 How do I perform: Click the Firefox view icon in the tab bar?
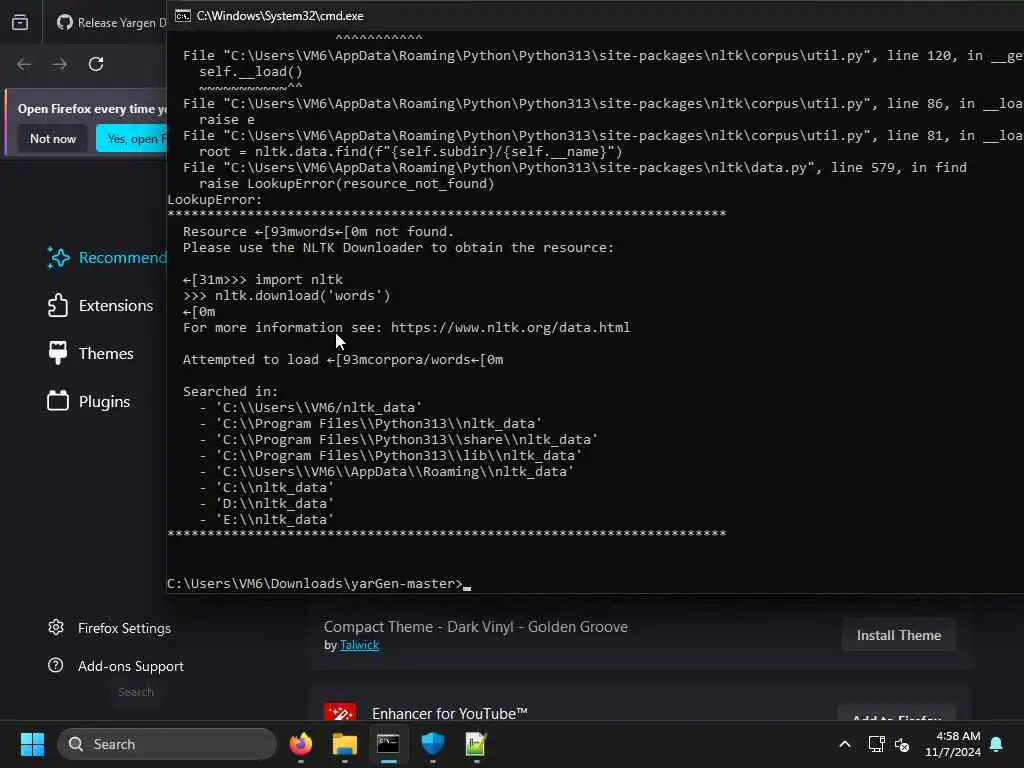[x=20, y=22]
